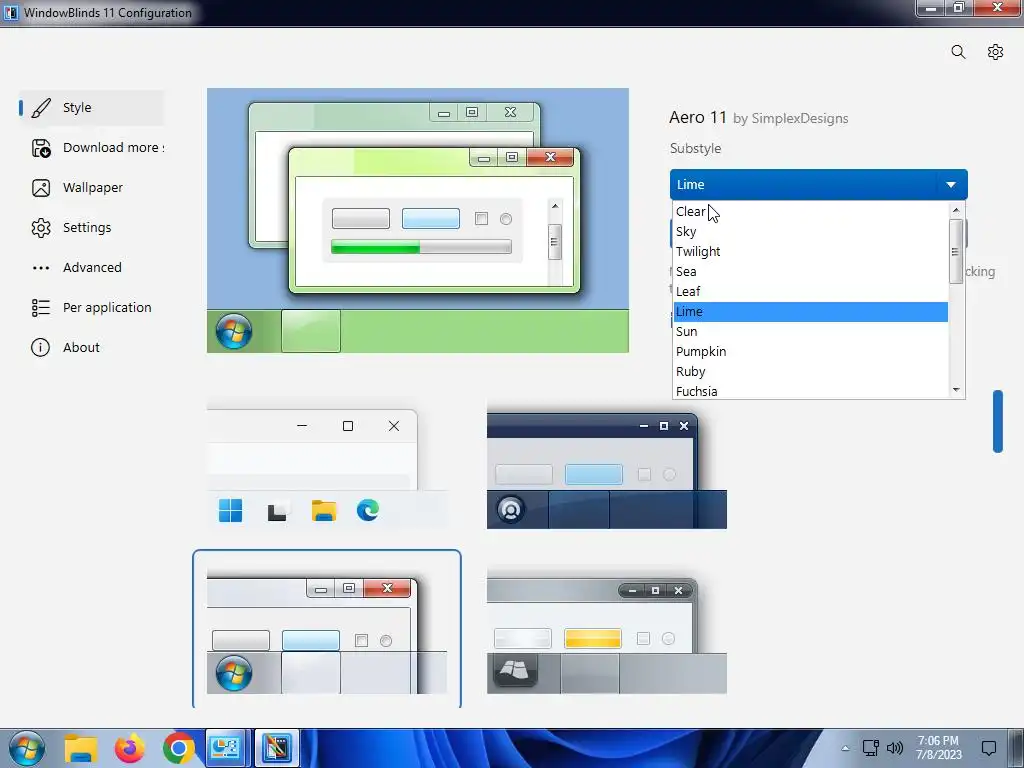1024x768 pixels.
Task: Choose Twilight from the substyle list
Action: pos(810,251)
